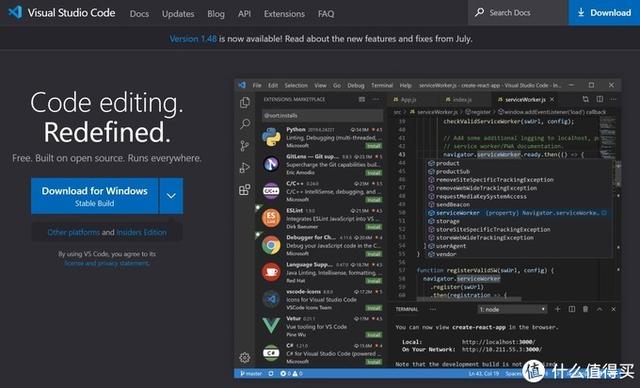Click the Debugger for Chrome extension icon

click(x=271, y=245)
